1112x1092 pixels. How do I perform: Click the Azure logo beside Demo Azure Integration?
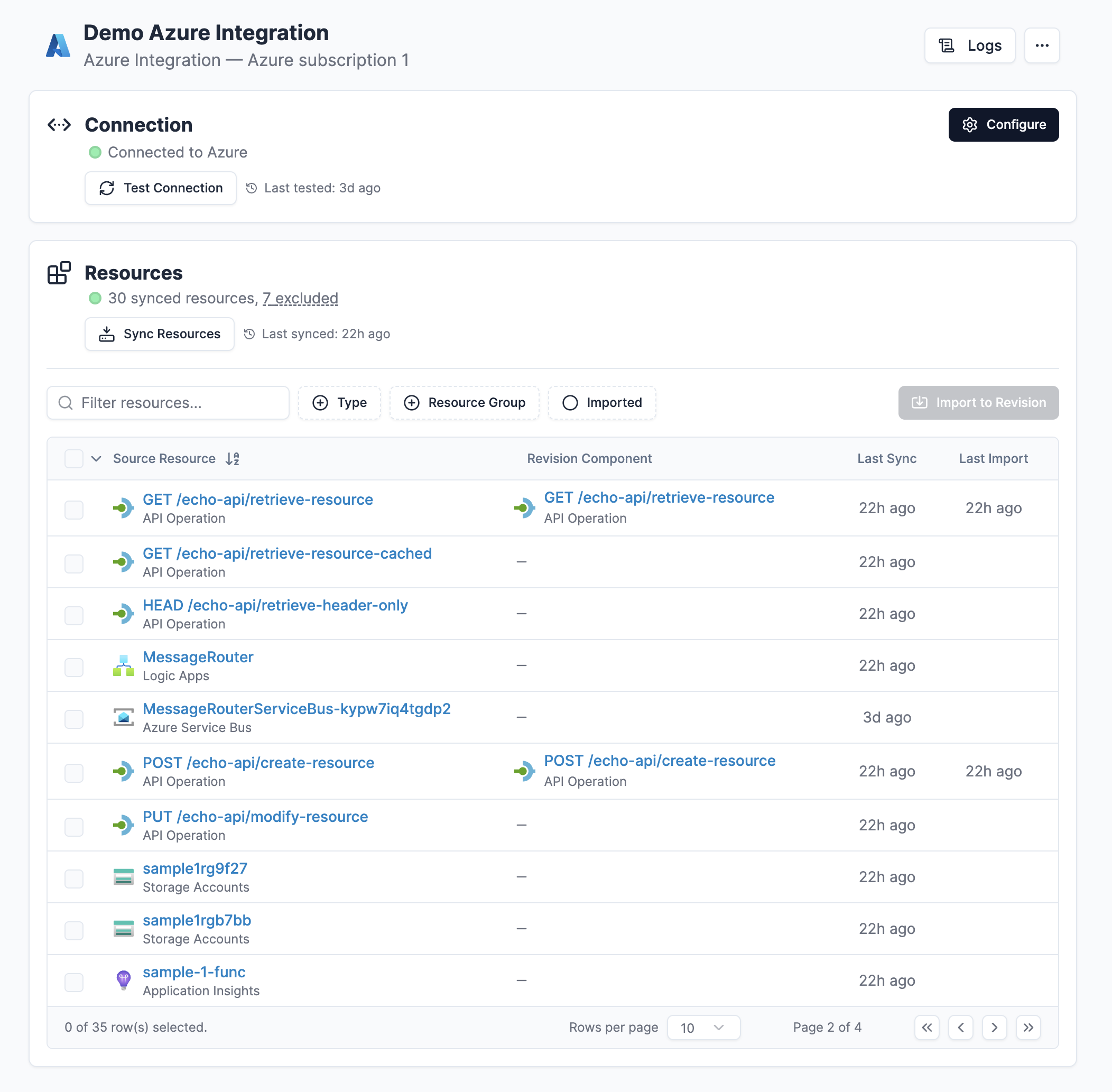coord(58,45)
